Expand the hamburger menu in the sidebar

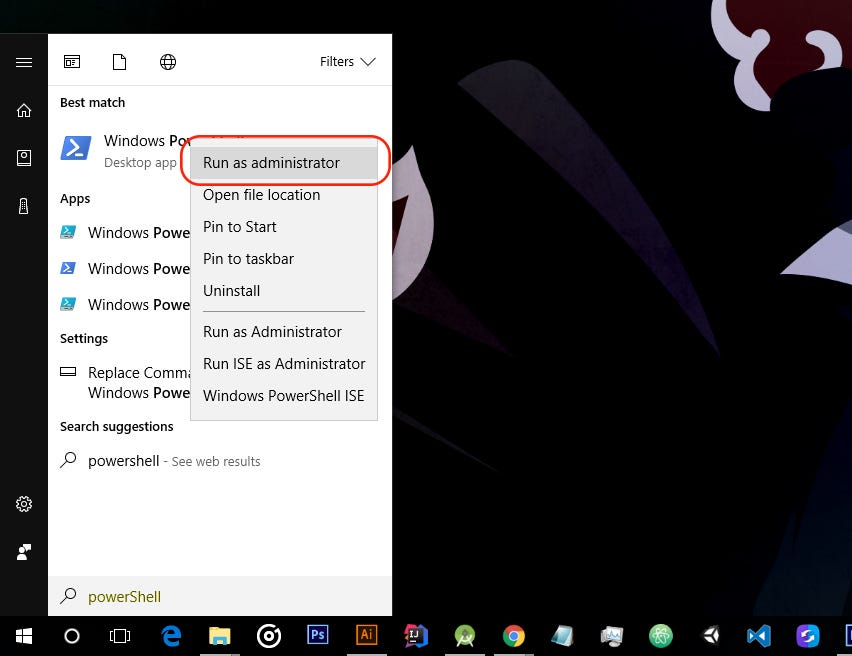tap(23, 62)
